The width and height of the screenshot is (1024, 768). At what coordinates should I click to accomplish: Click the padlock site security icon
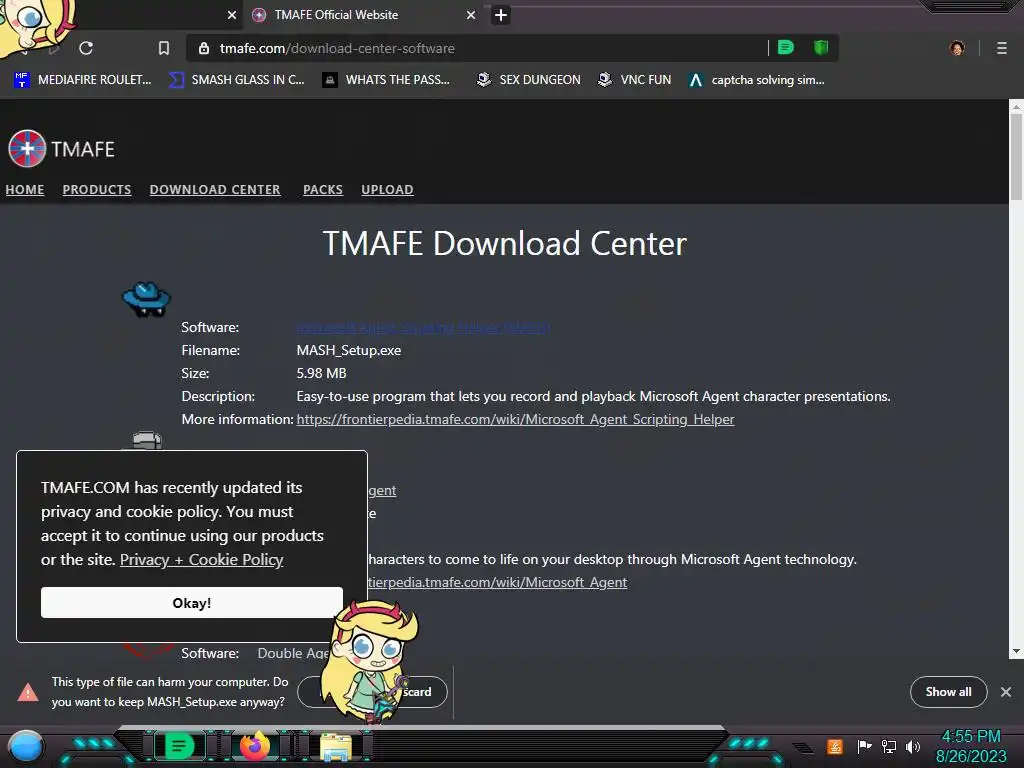pos(204,48)
